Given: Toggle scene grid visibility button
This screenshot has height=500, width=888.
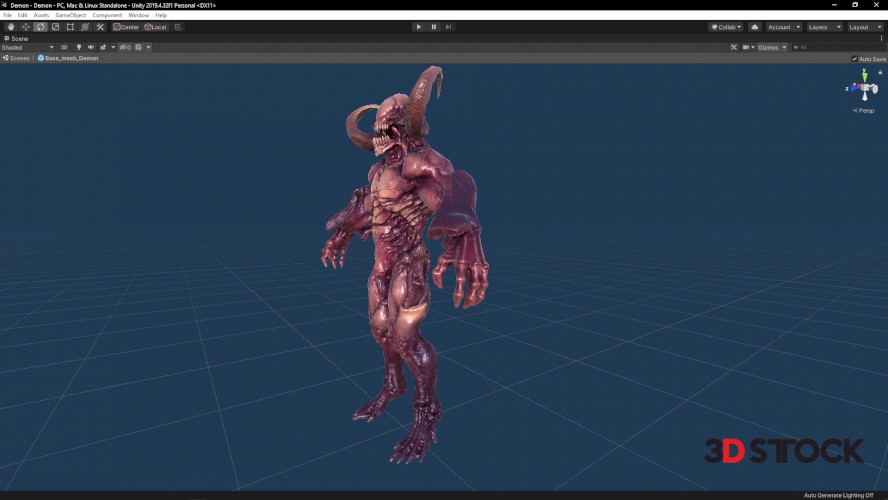Looking at the screenshot, I should [x=138, y=47].
